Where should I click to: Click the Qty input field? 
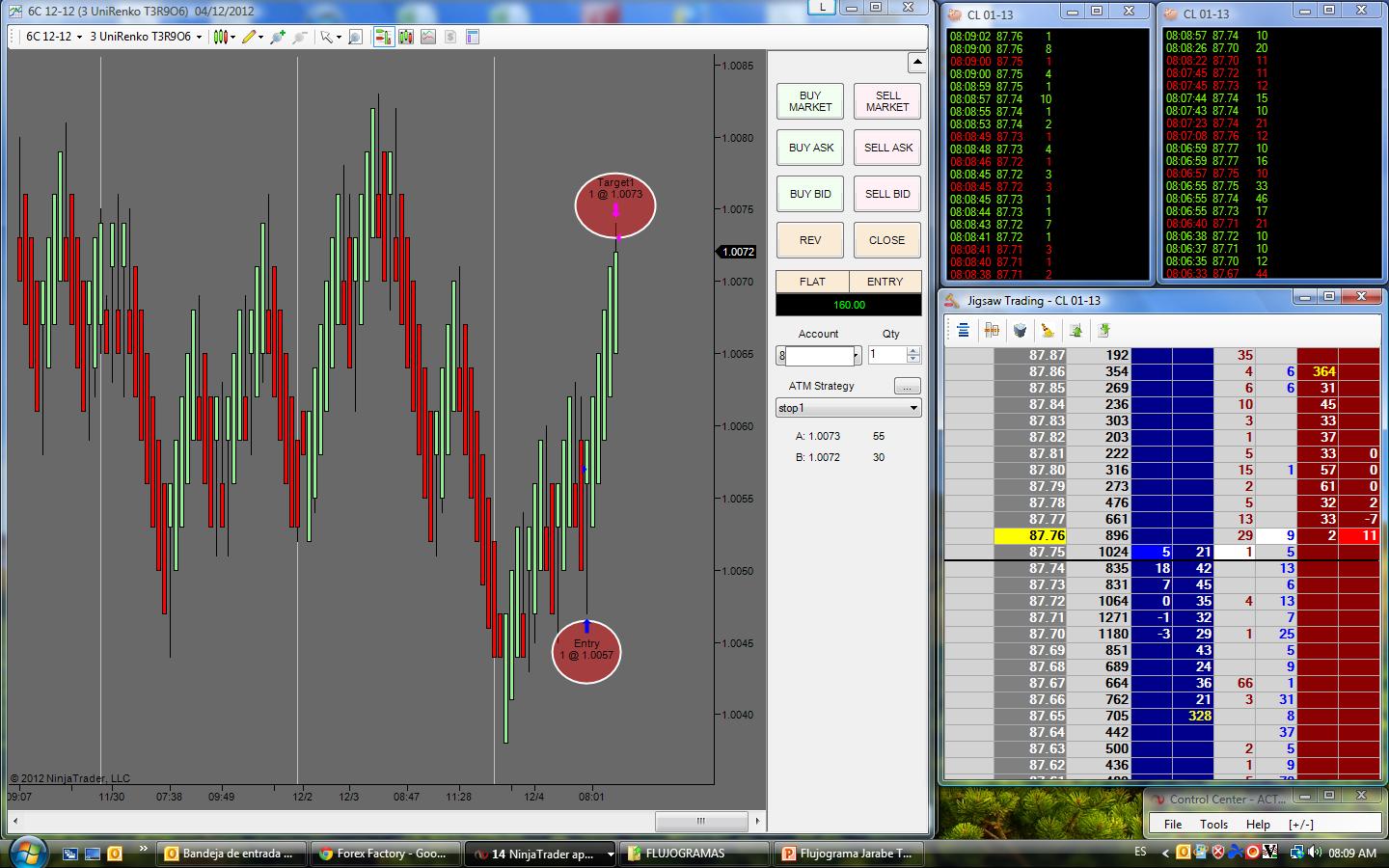887,355
